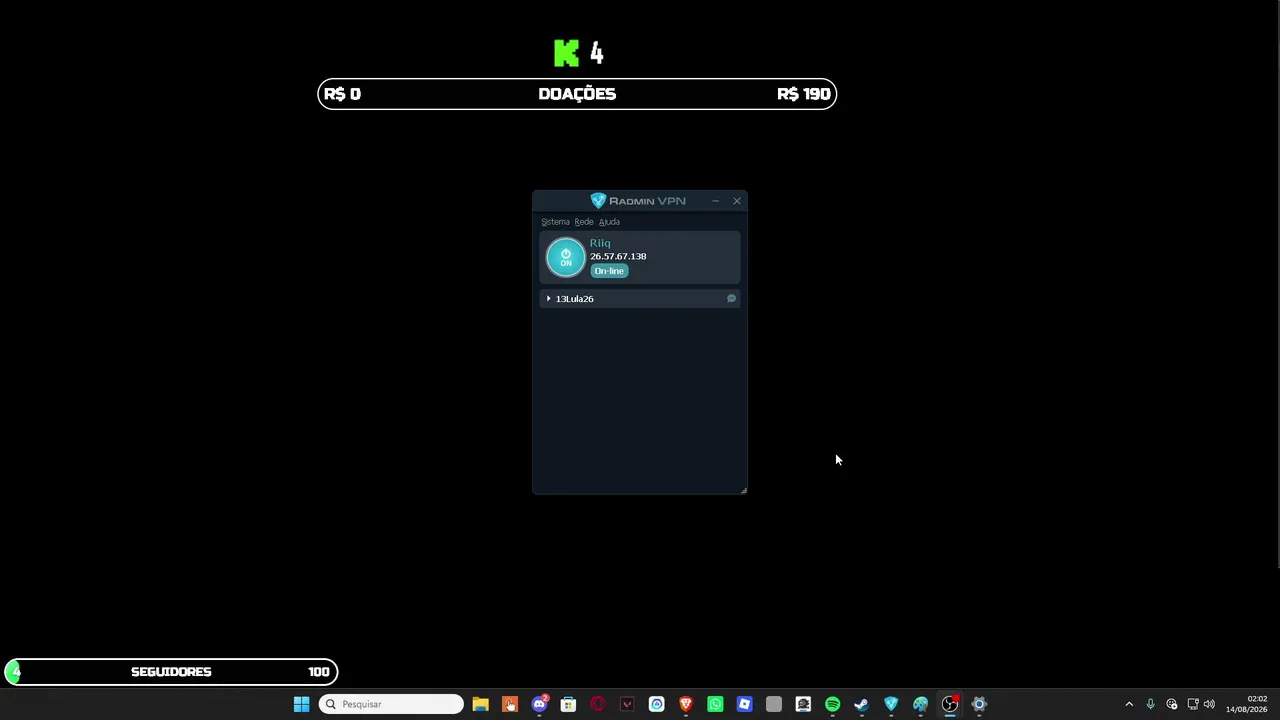Open the black and white app icon in taskbar

(x=803, y=704)
